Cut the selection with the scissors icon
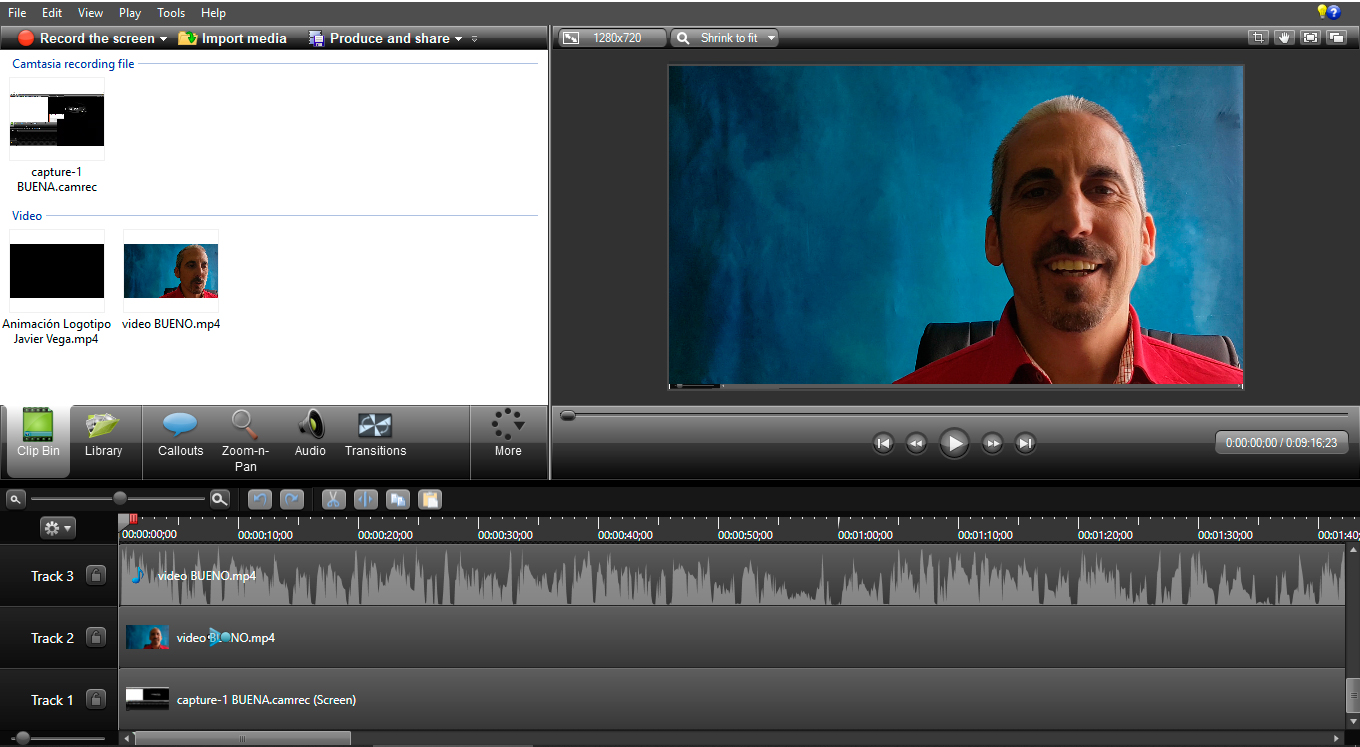The image size is (1360, 747). tap(334, 499)
